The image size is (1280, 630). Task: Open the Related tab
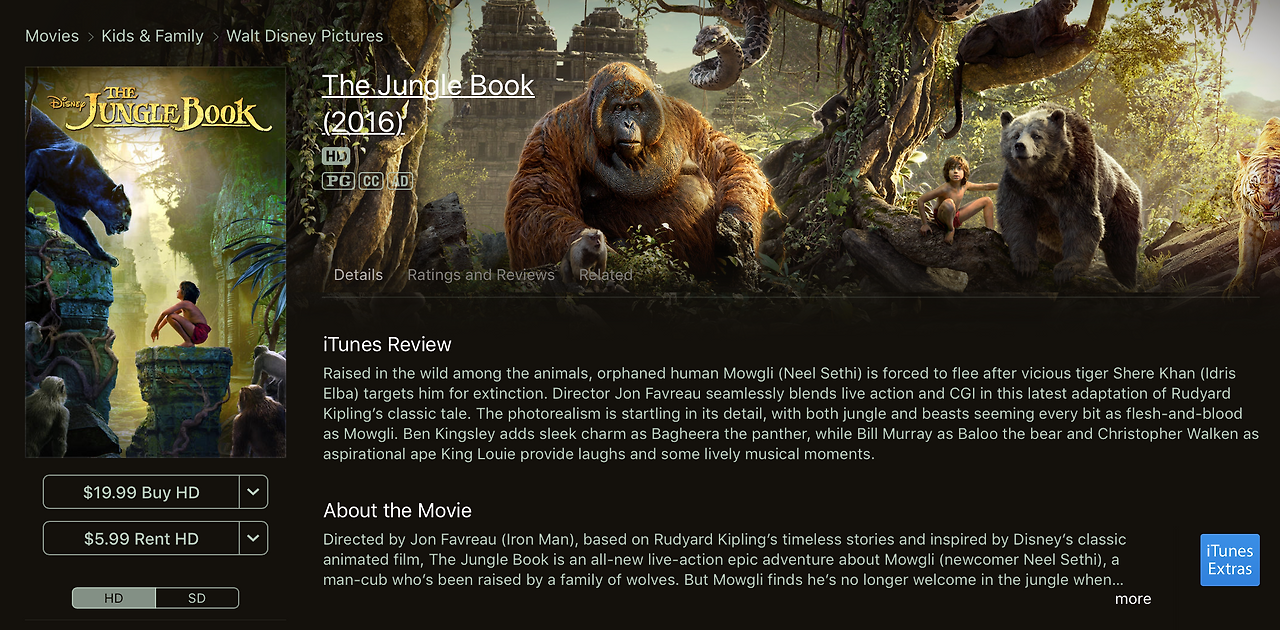pyautogui.click(x=606, y=275)
